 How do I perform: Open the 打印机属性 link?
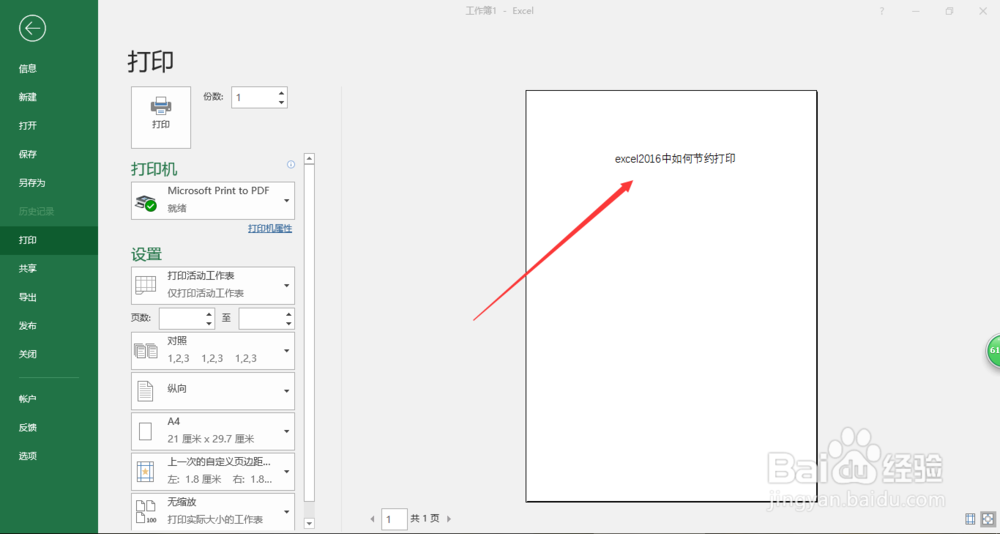pyautogui.click(x=270, y=228)
